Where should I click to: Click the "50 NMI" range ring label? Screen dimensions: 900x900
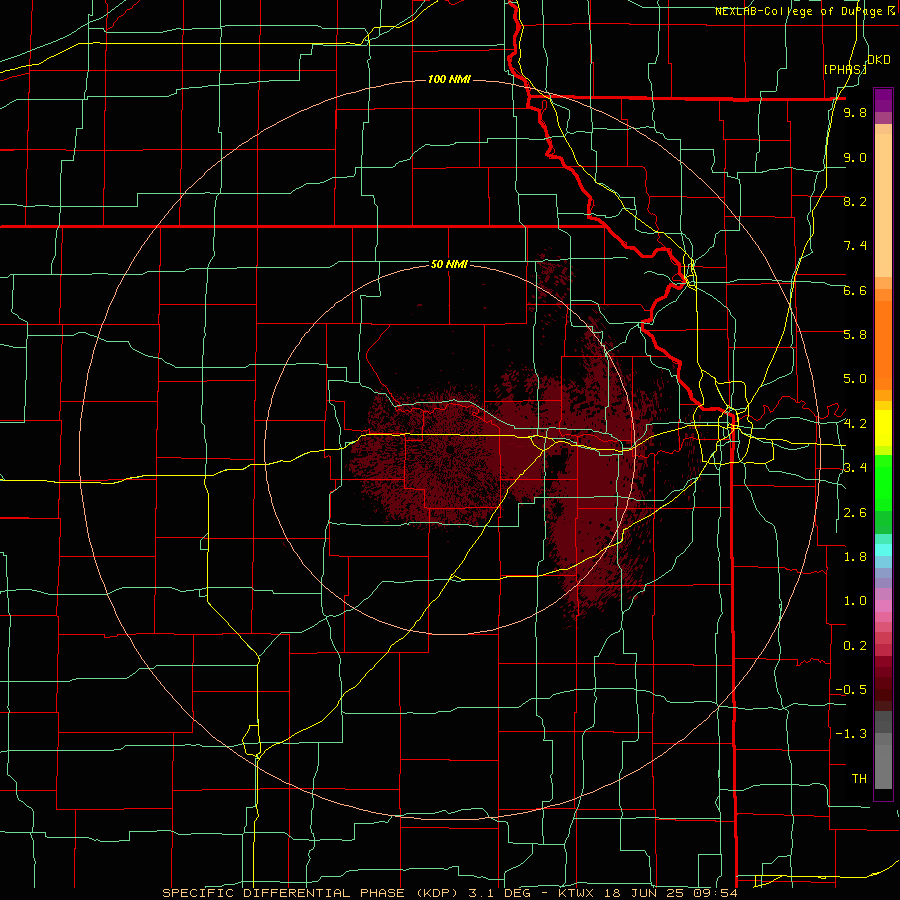(449, 264)
